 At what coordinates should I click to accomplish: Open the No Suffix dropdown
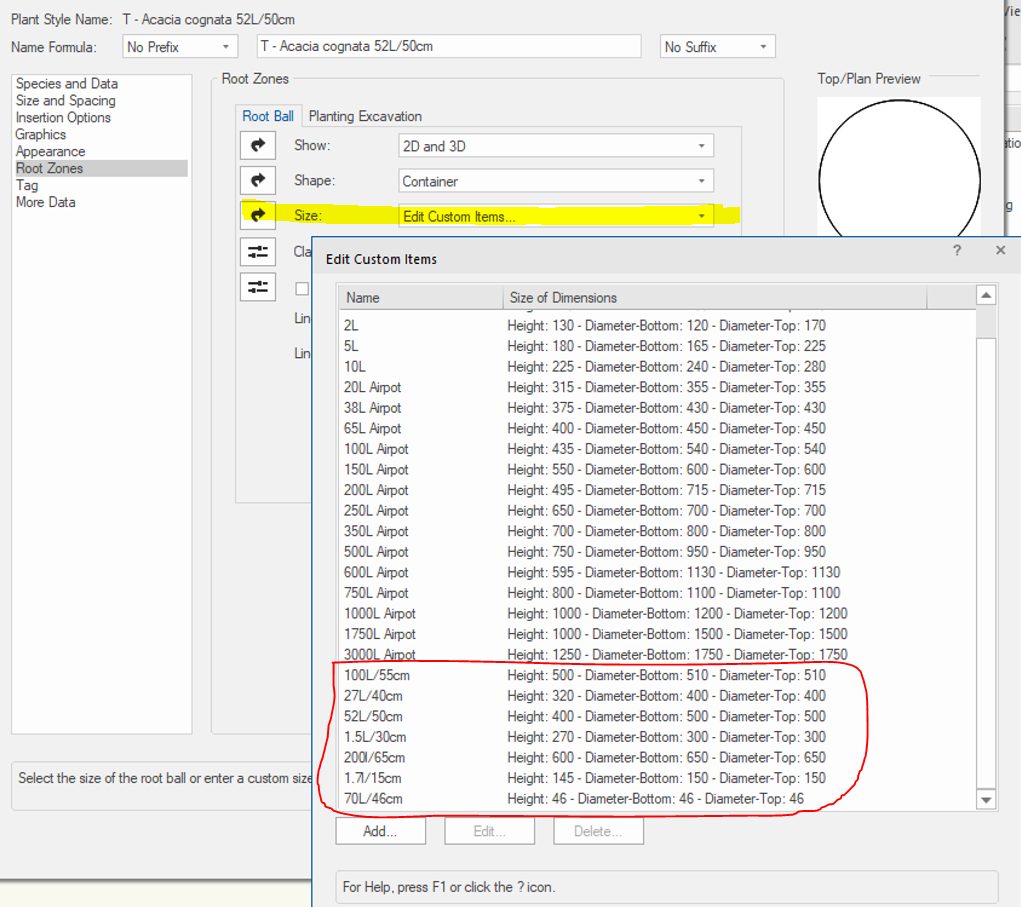point(716,46)
